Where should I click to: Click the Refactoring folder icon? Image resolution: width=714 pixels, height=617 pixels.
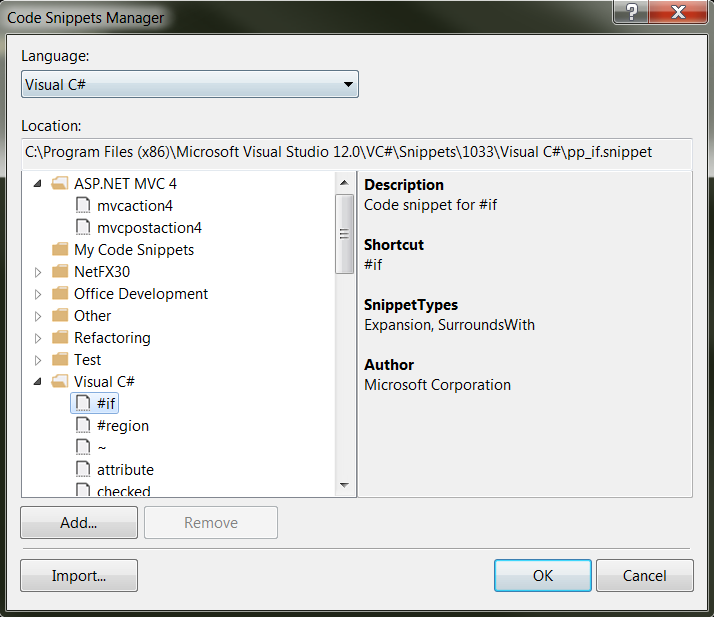click(60, 337)
